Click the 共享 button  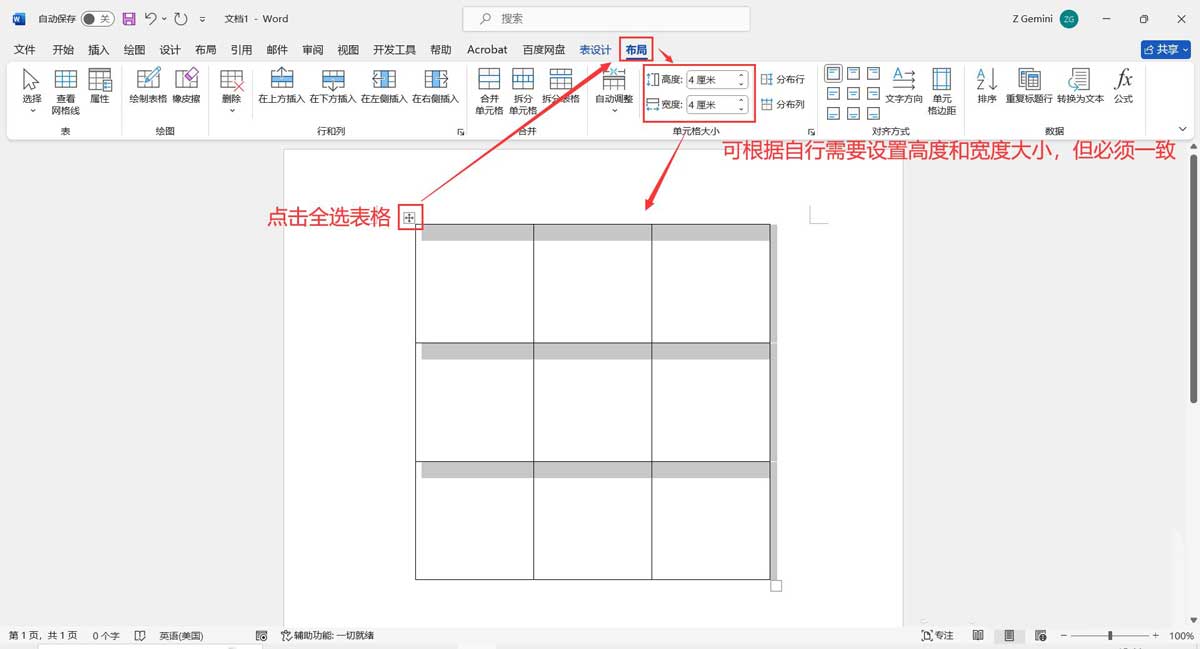click(x=1163, y=48)
